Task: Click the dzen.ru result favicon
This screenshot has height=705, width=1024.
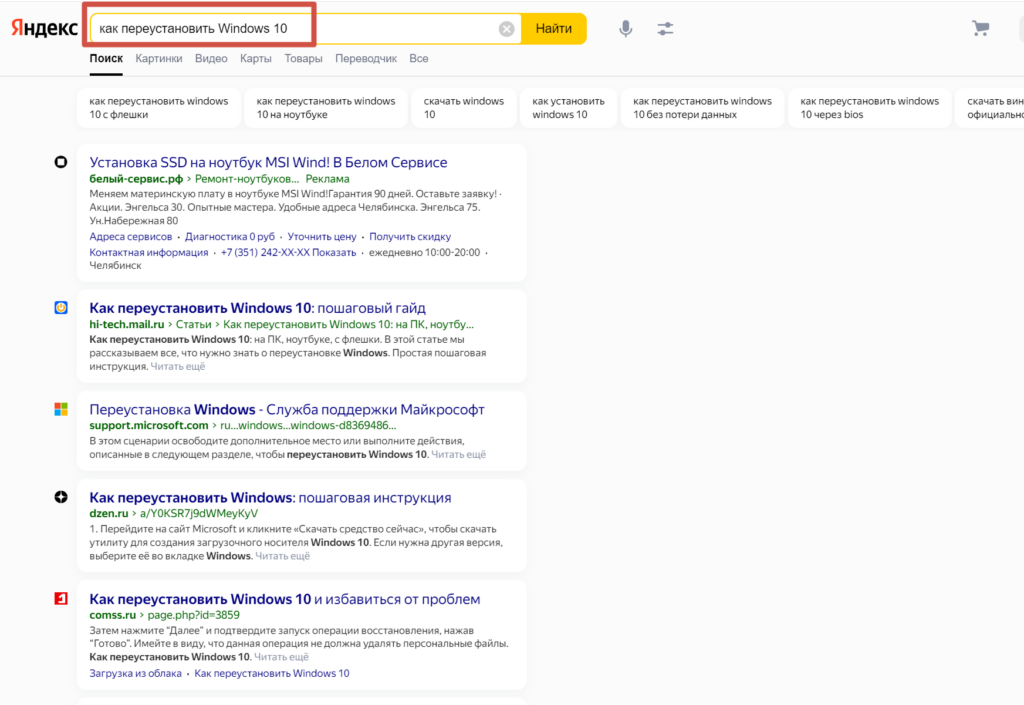Action: (61, 497)
